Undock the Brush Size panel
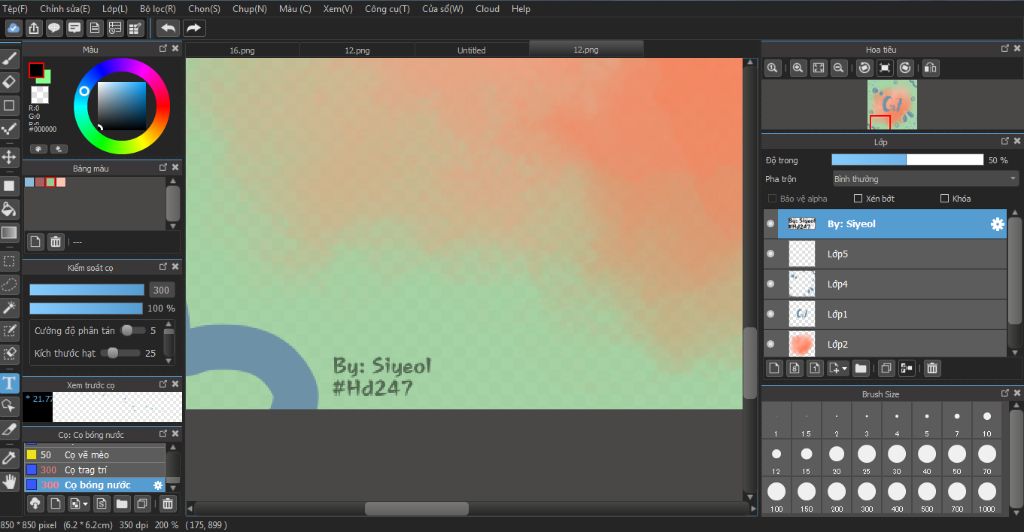Image resolution: width=1024 pixels, height=532 pixels. (x=1005, y=393)
